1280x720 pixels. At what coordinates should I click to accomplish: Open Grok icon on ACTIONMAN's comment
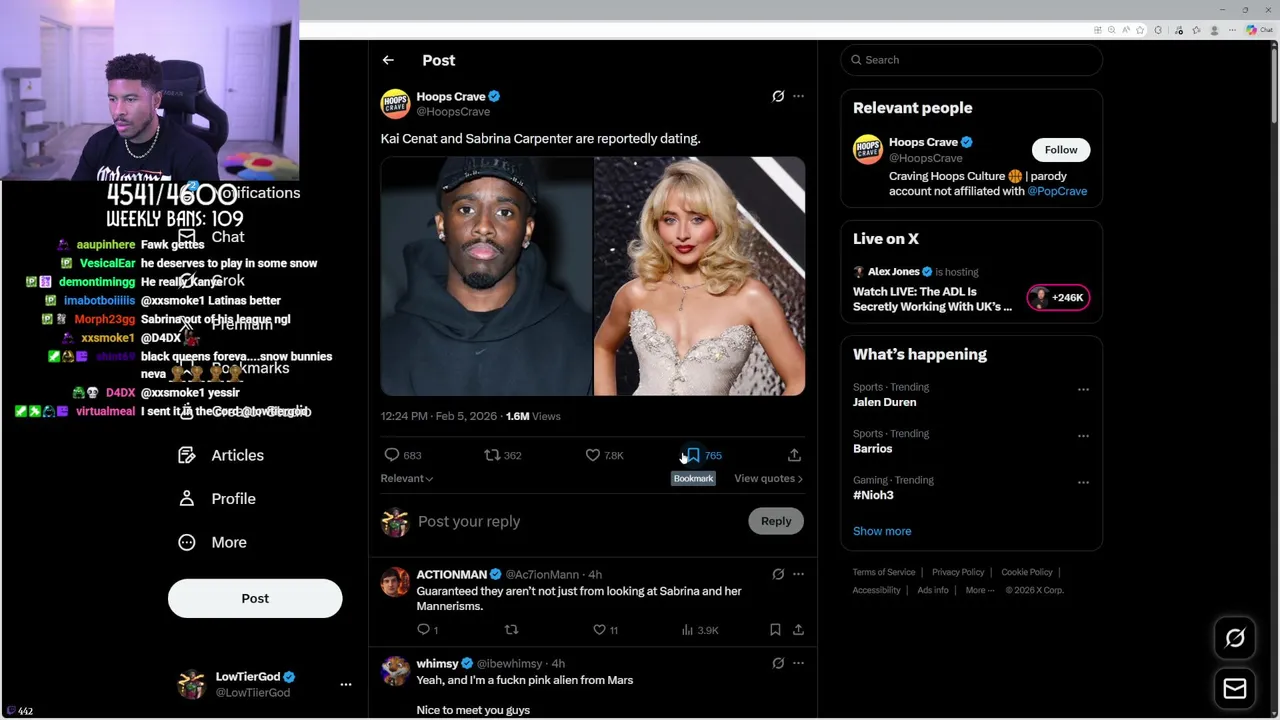(778, 574)
